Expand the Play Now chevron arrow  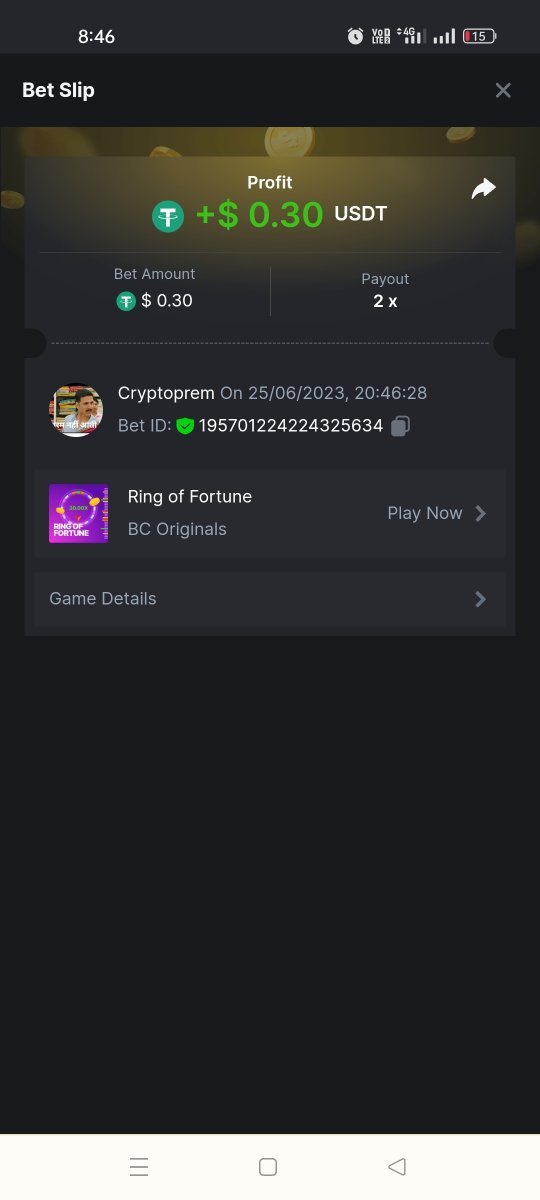tap(481, 513)
